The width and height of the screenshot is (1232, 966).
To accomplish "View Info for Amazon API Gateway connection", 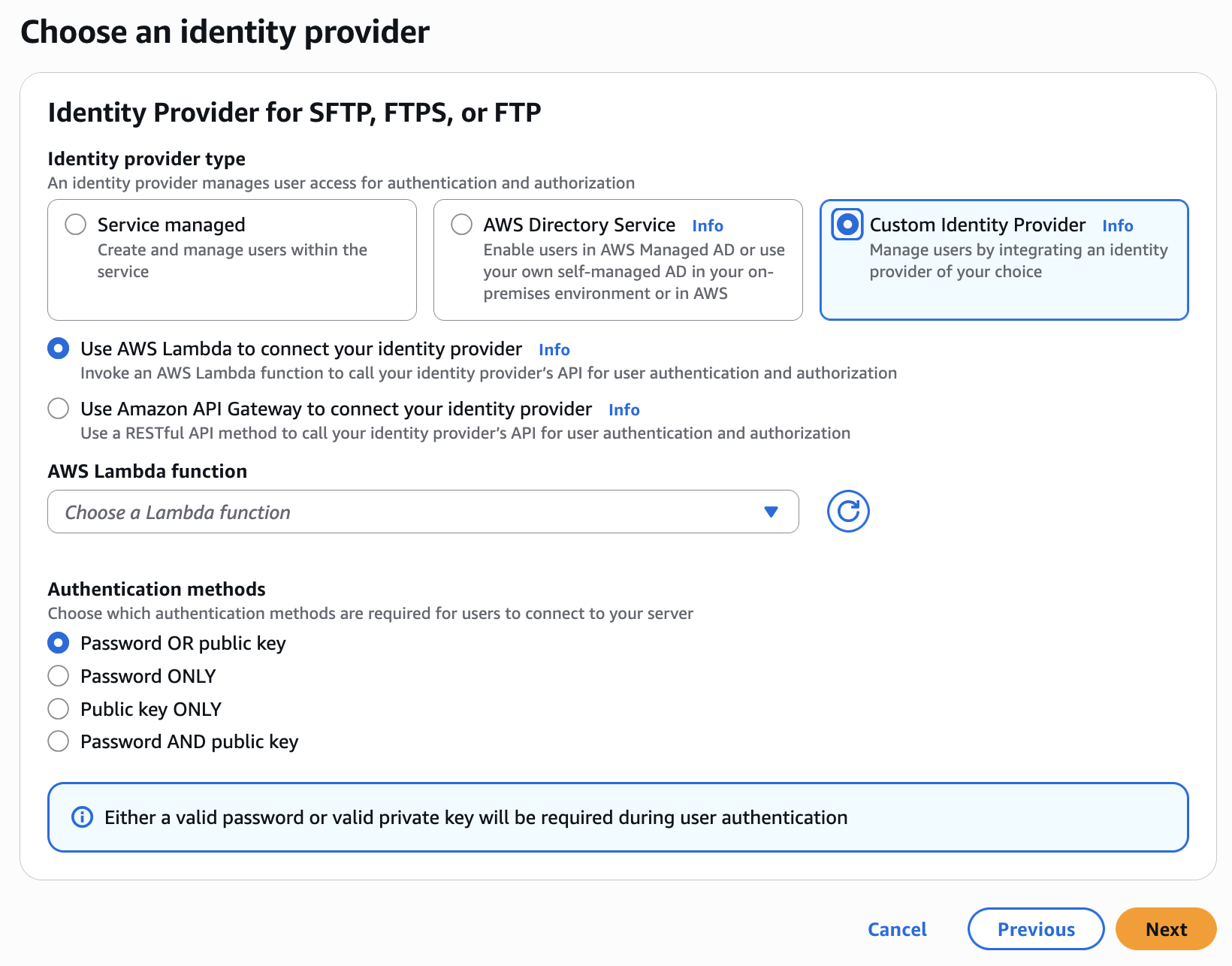I will click(624, 409).
